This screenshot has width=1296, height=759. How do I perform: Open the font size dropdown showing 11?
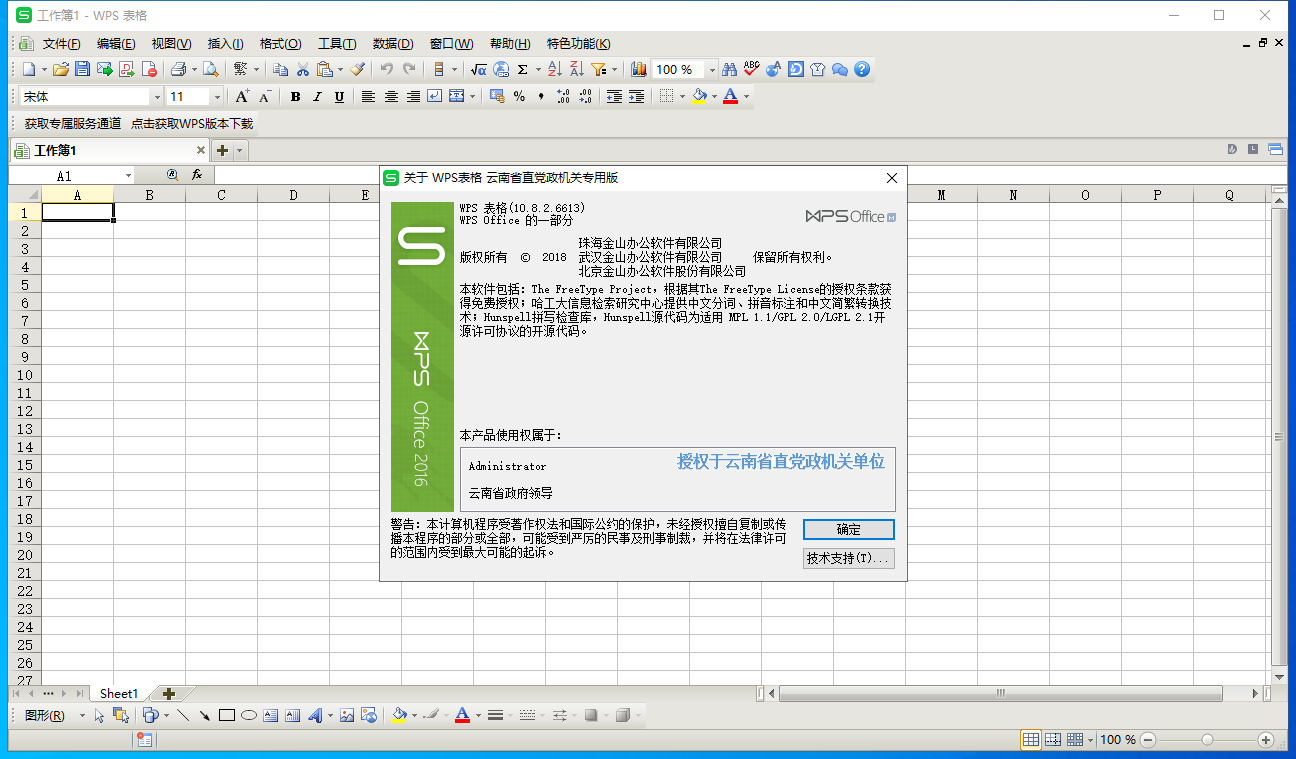click(217, 97)
